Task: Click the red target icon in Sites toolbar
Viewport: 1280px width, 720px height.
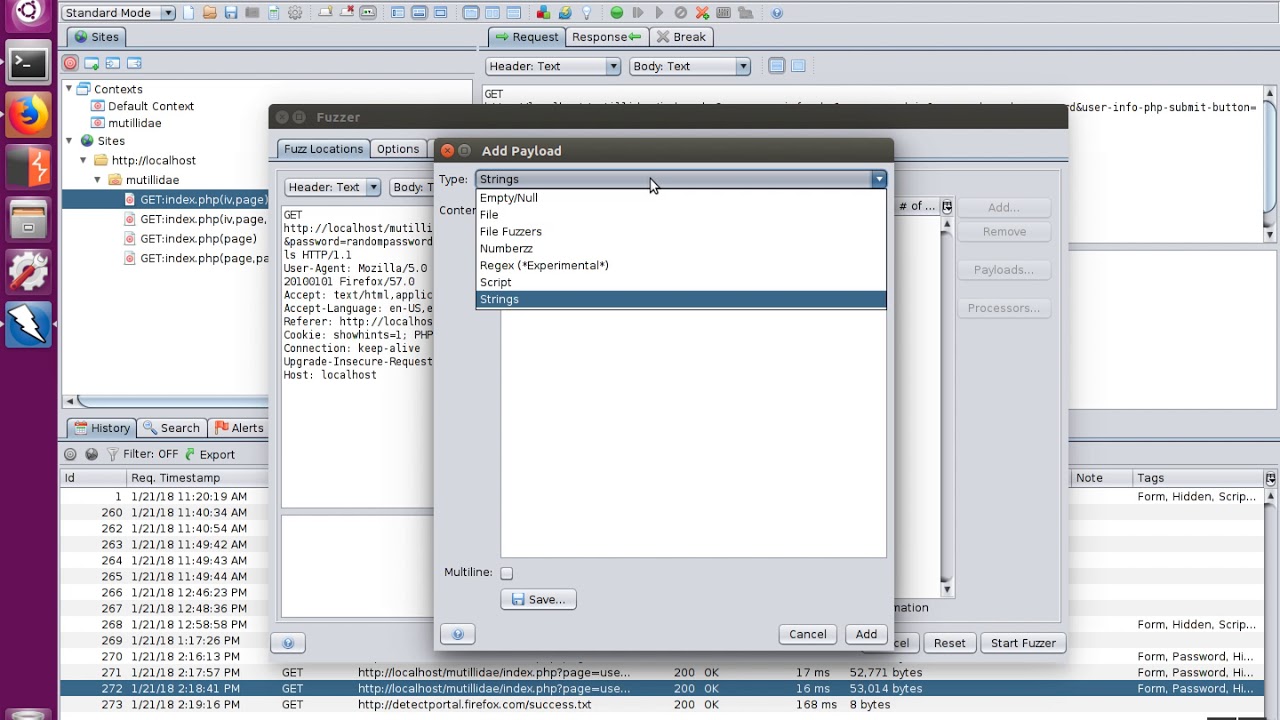Action: [70, 63]
